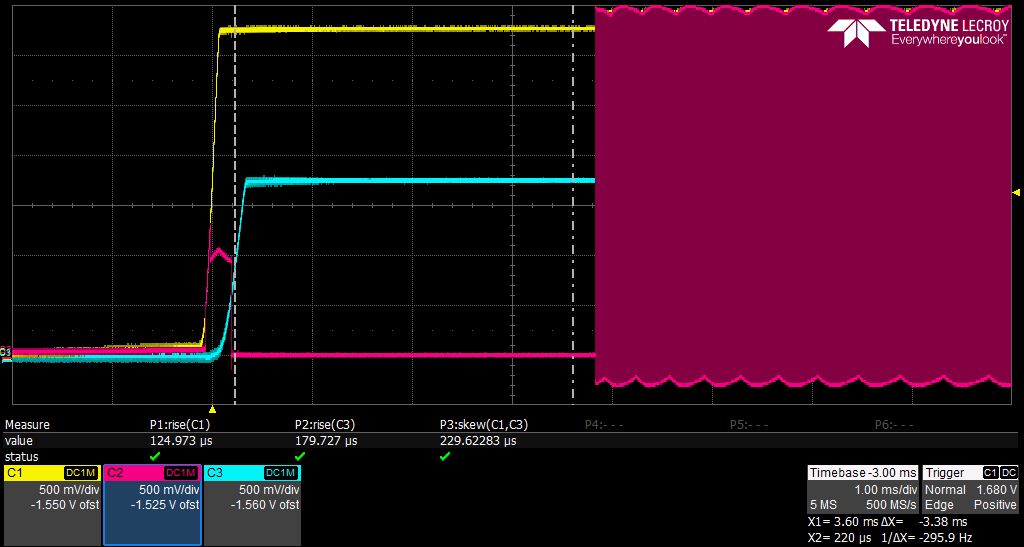
Task: Click the Measure row label
Action: tap(27, 424)
